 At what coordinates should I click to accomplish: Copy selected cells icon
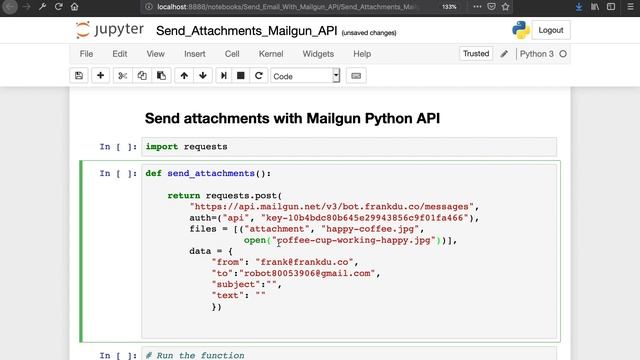pyautogui.click(x=142, y=76)
